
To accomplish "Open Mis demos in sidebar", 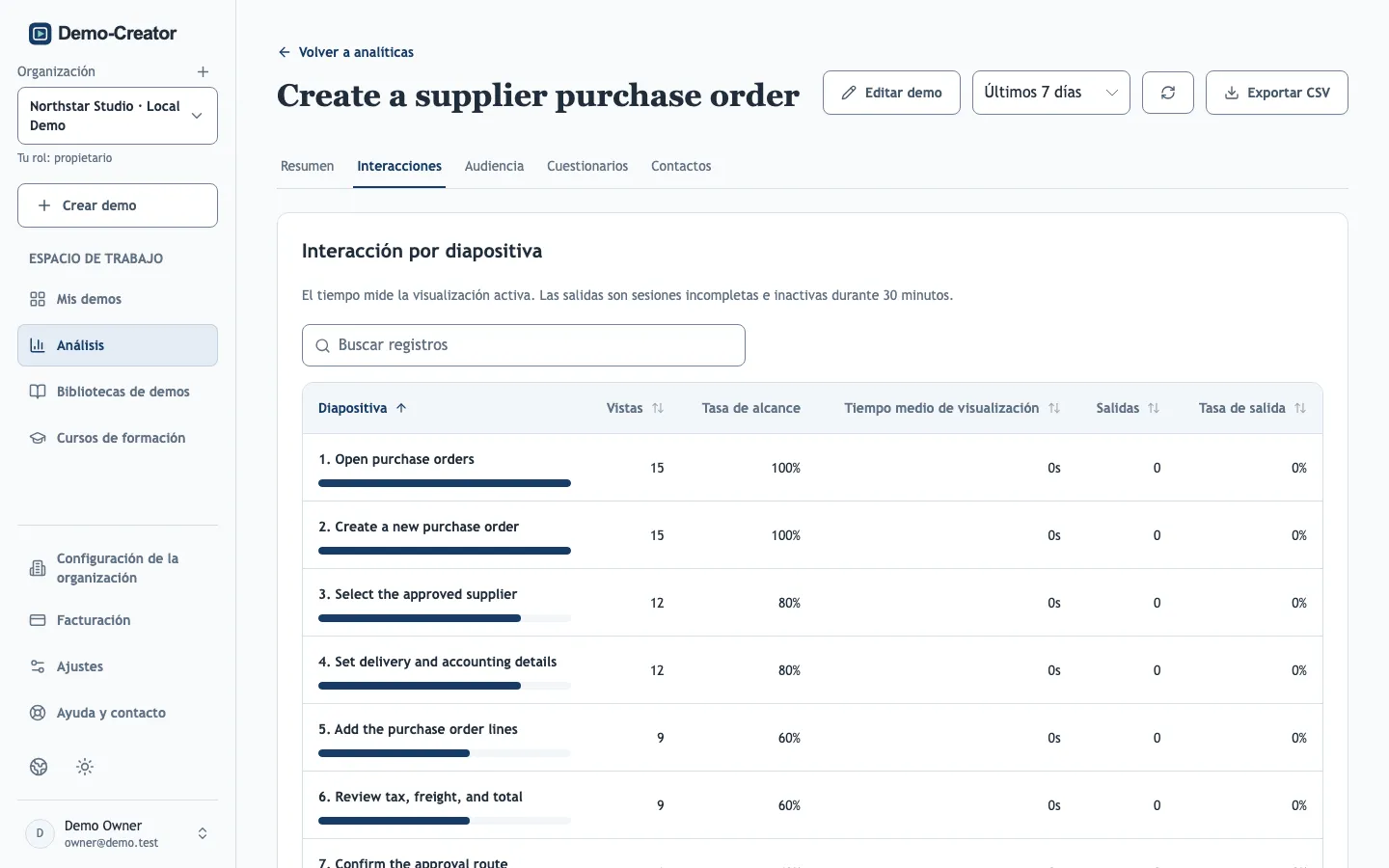I will click(118, 299).
